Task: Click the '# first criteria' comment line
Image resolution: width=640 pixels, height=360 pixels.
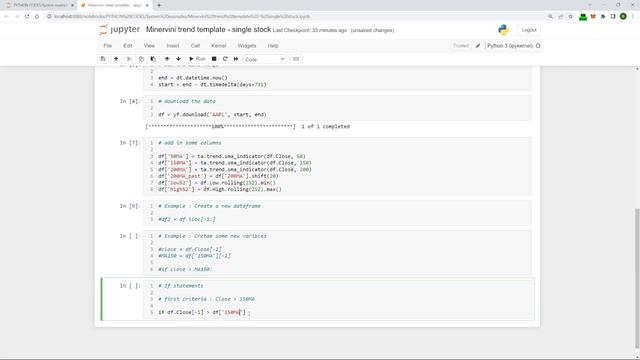Action: click(x=206, y=299)
